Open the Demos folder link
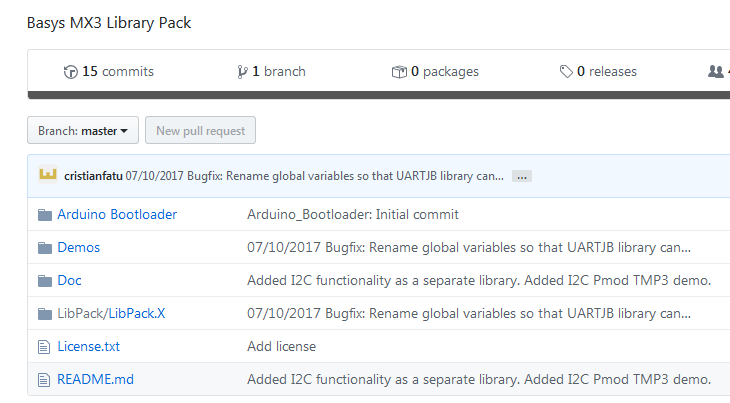The width and height of the screenshot is (730, 403). tap(79, 248)
